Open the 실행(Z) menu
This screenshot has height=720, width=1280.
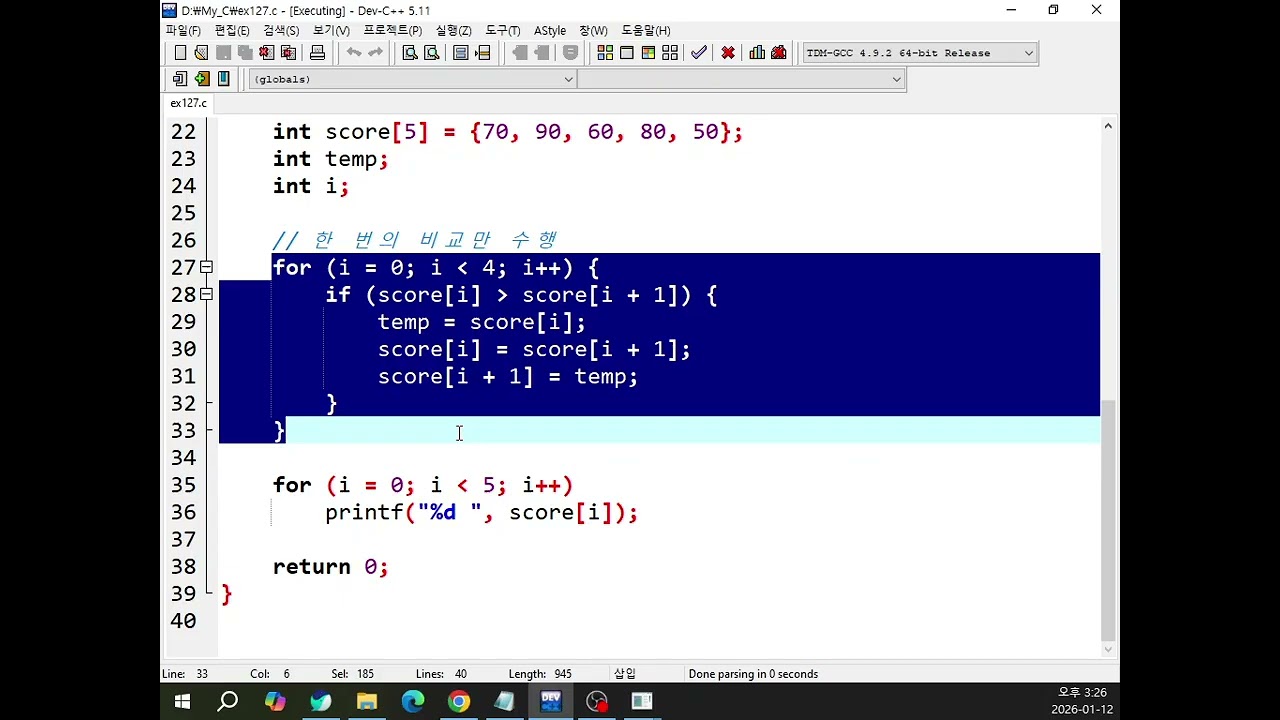point(453,30)
